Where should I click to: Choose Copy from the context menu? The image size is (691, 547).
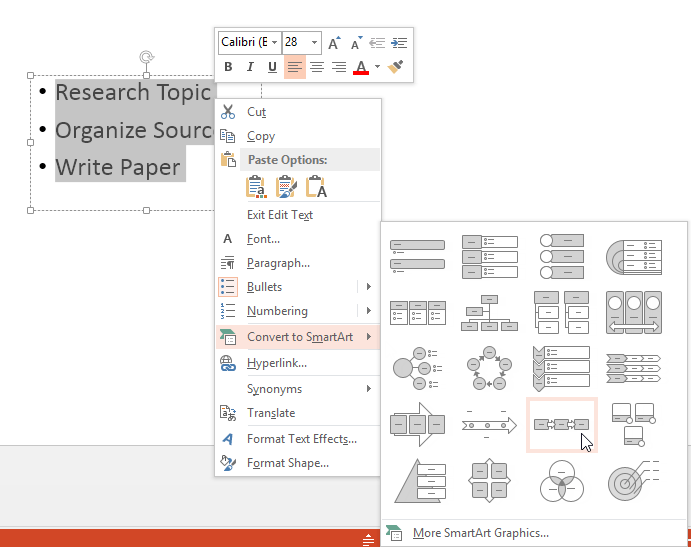(298, 136)
